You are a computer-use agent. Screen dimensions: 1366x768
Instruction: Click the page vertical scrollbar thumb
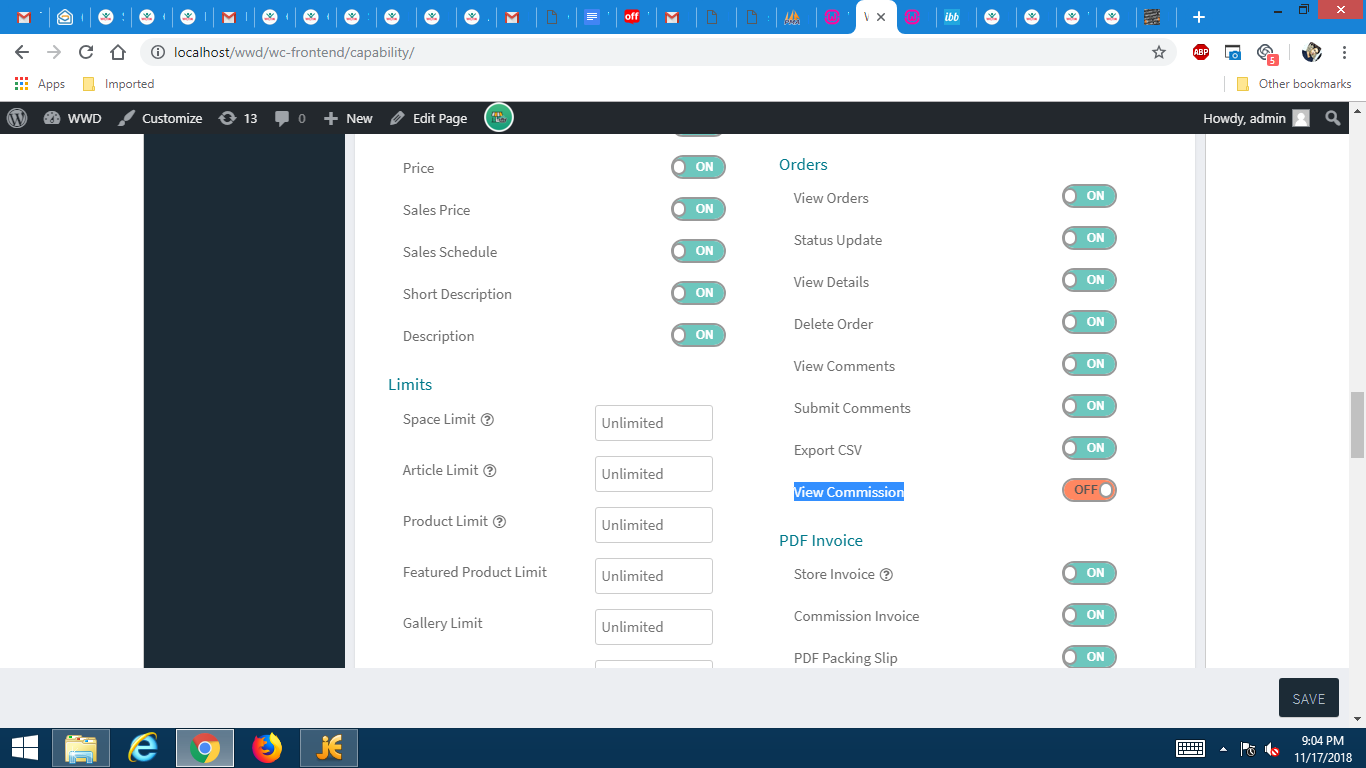coord(1357,424)
